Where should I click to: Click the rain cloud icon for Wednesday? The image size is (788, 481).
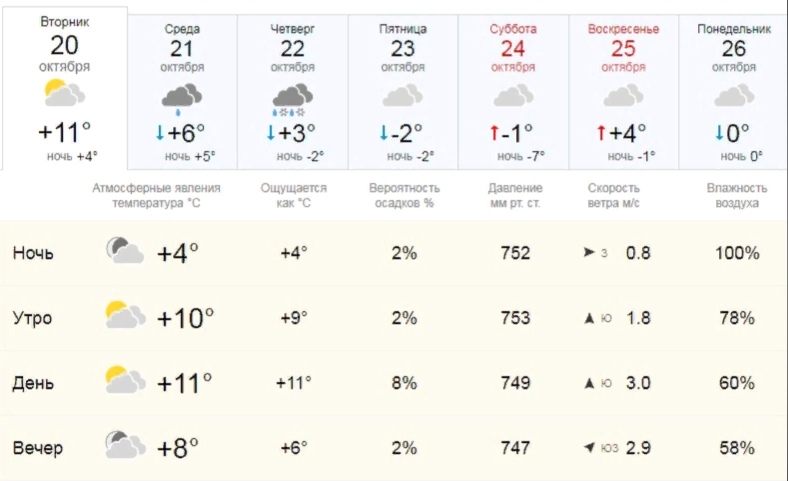coord(182,99)
